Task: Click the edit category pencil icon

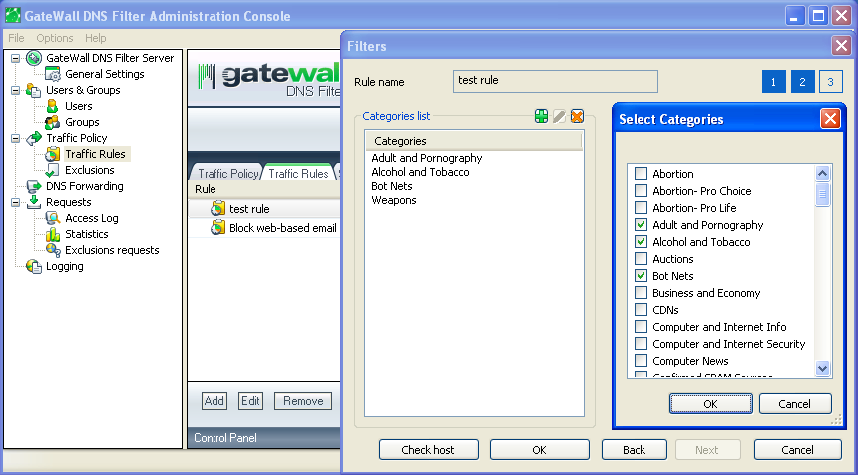Action: [559, 116]
